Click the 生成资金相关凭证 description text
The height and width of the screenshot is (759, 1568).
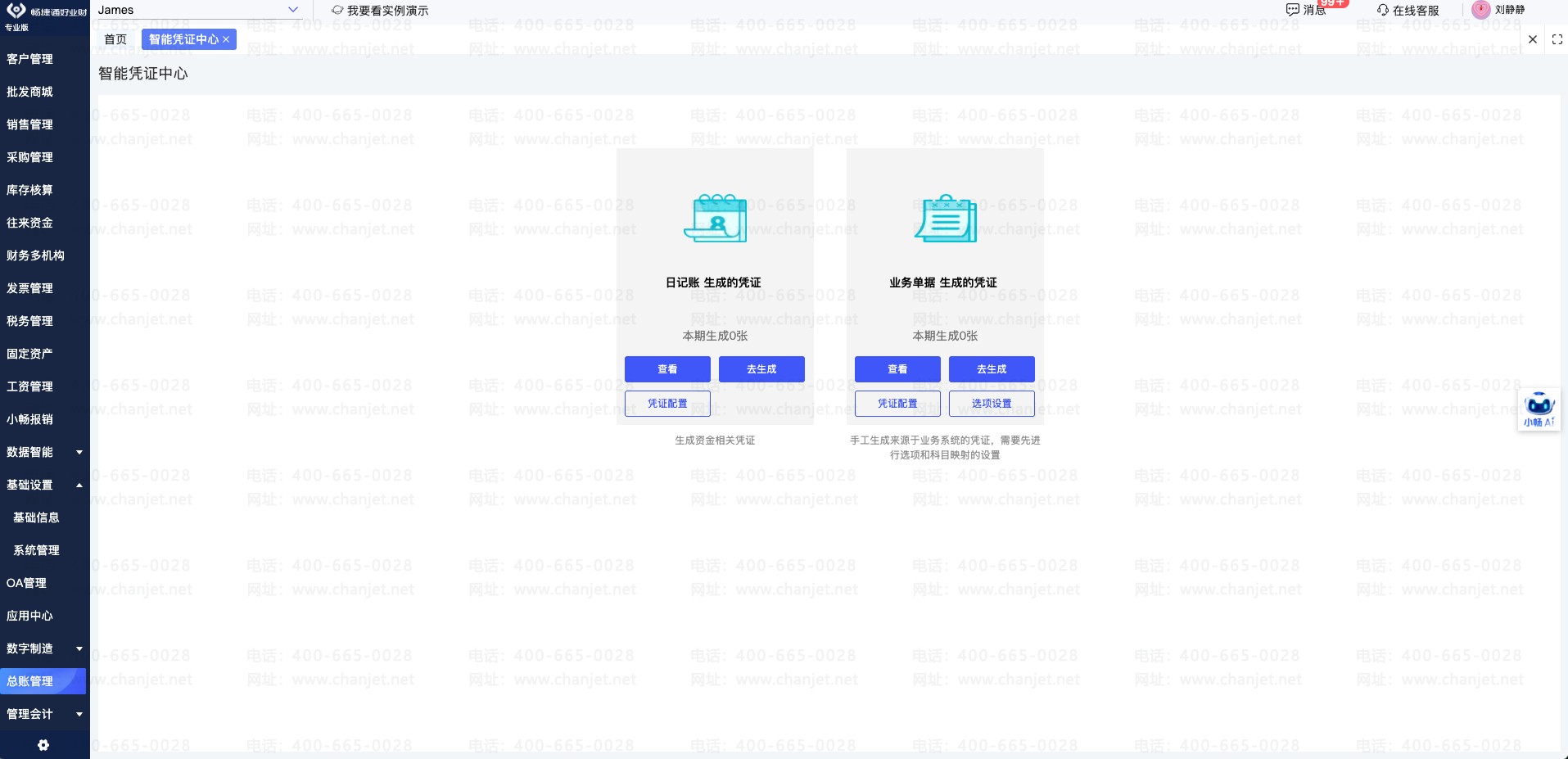tap(715, 440)
